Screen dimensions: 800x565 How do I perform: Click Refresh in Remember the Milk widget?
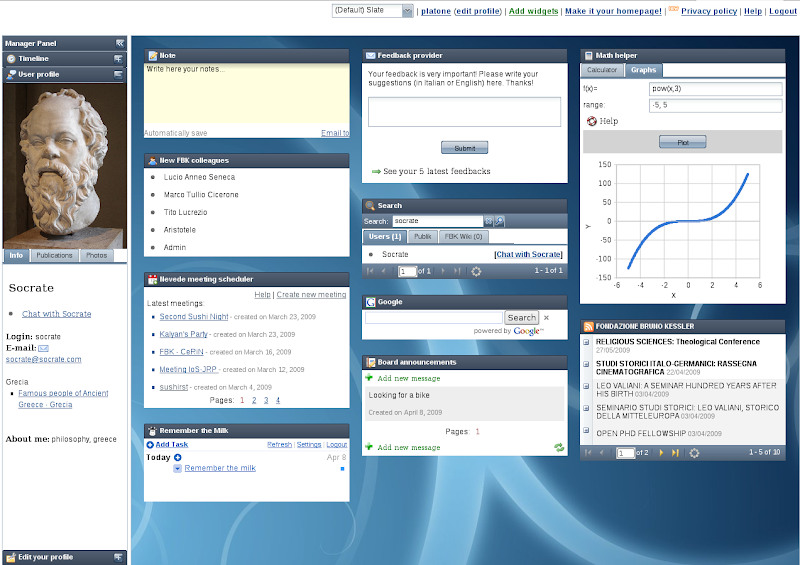(280, 445)
